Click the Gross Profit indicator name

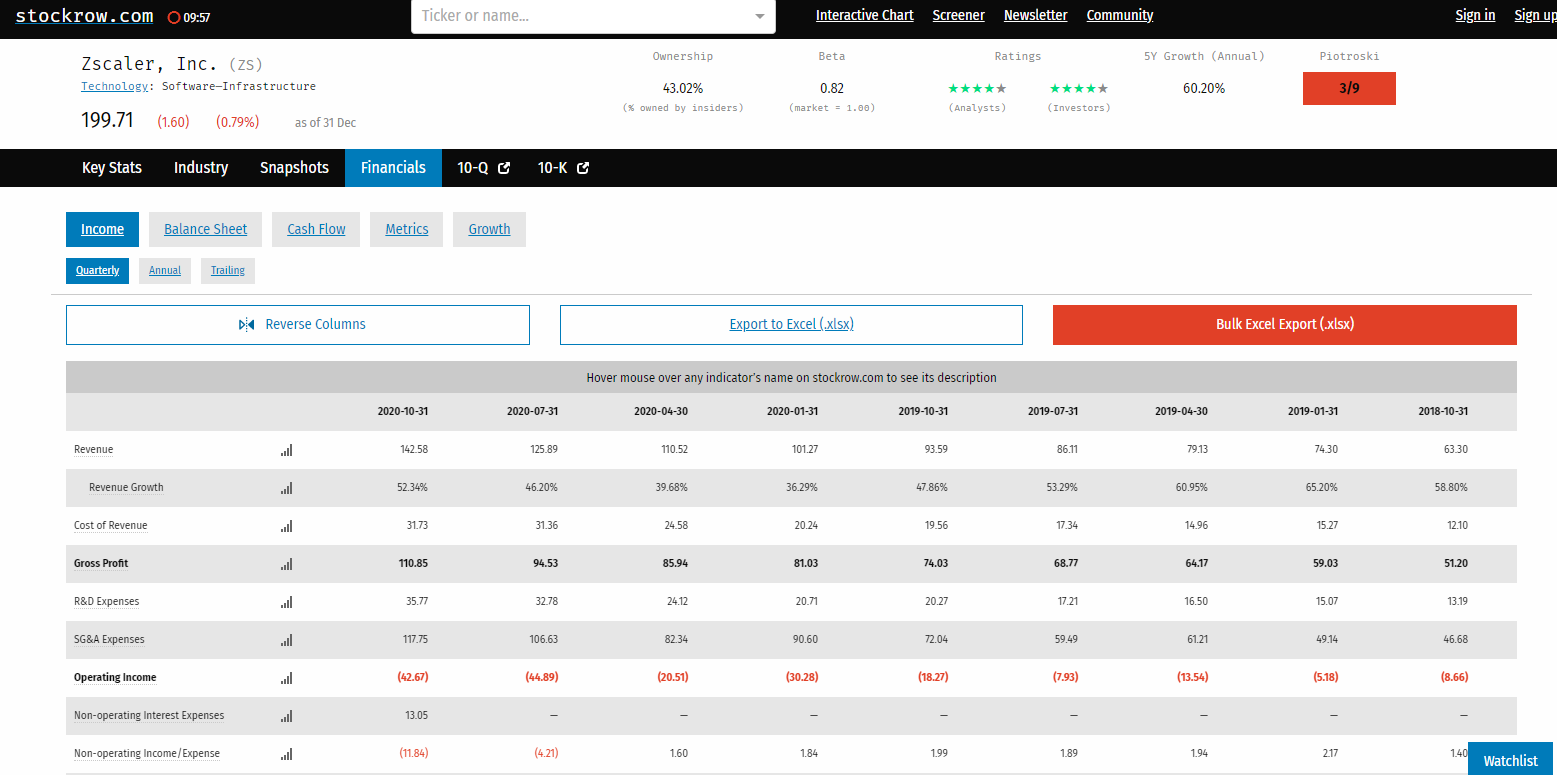(x=101, y=564)
